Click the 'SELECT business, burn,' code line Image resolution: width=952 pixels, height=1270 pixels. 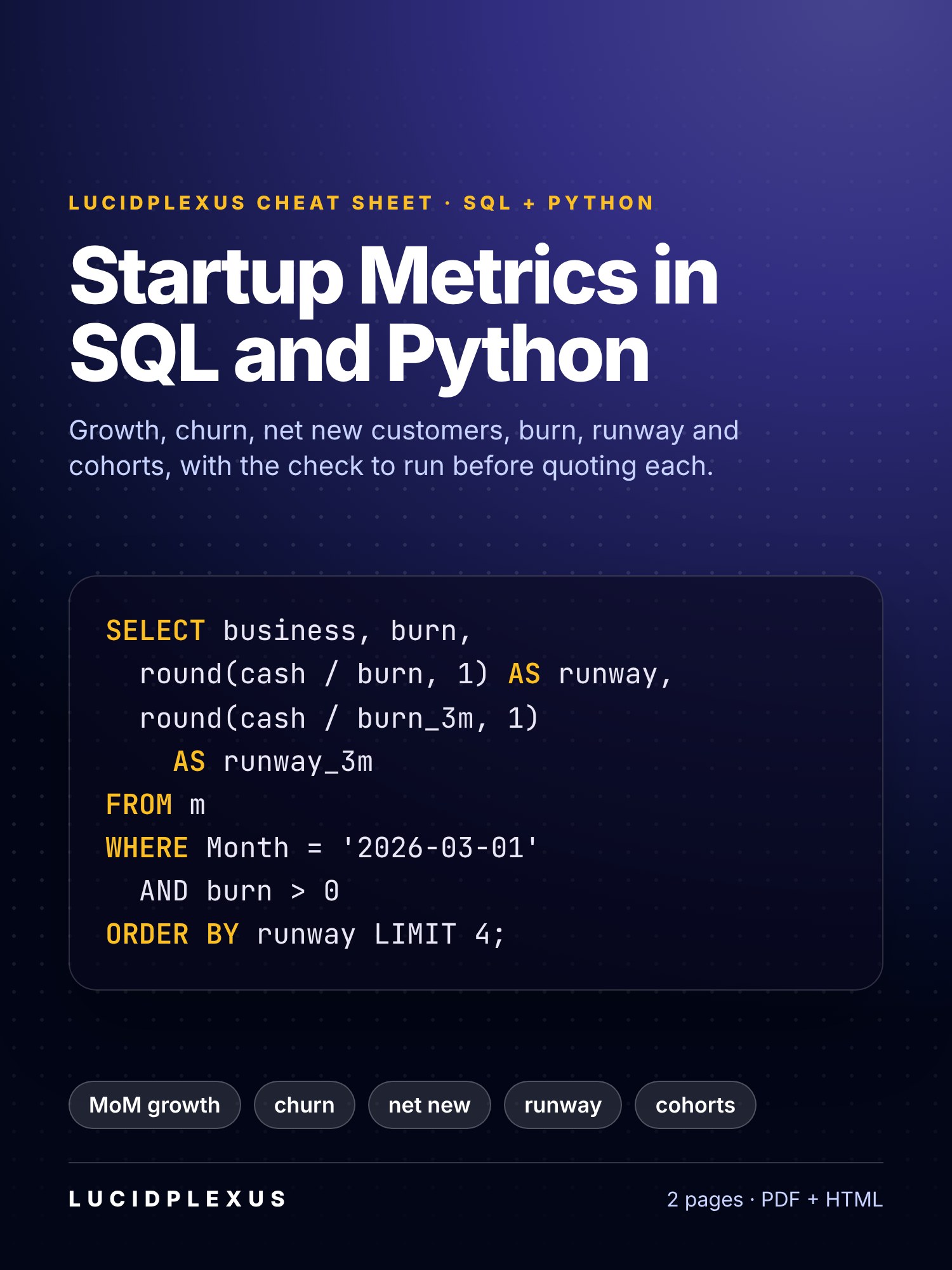289,631
